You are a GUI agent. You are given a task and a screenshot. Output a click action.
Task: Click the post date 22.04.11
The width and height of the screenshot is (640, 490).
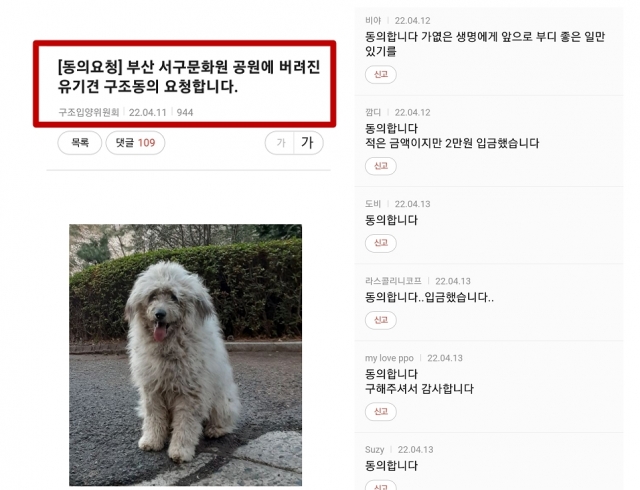tap(148, 112)
